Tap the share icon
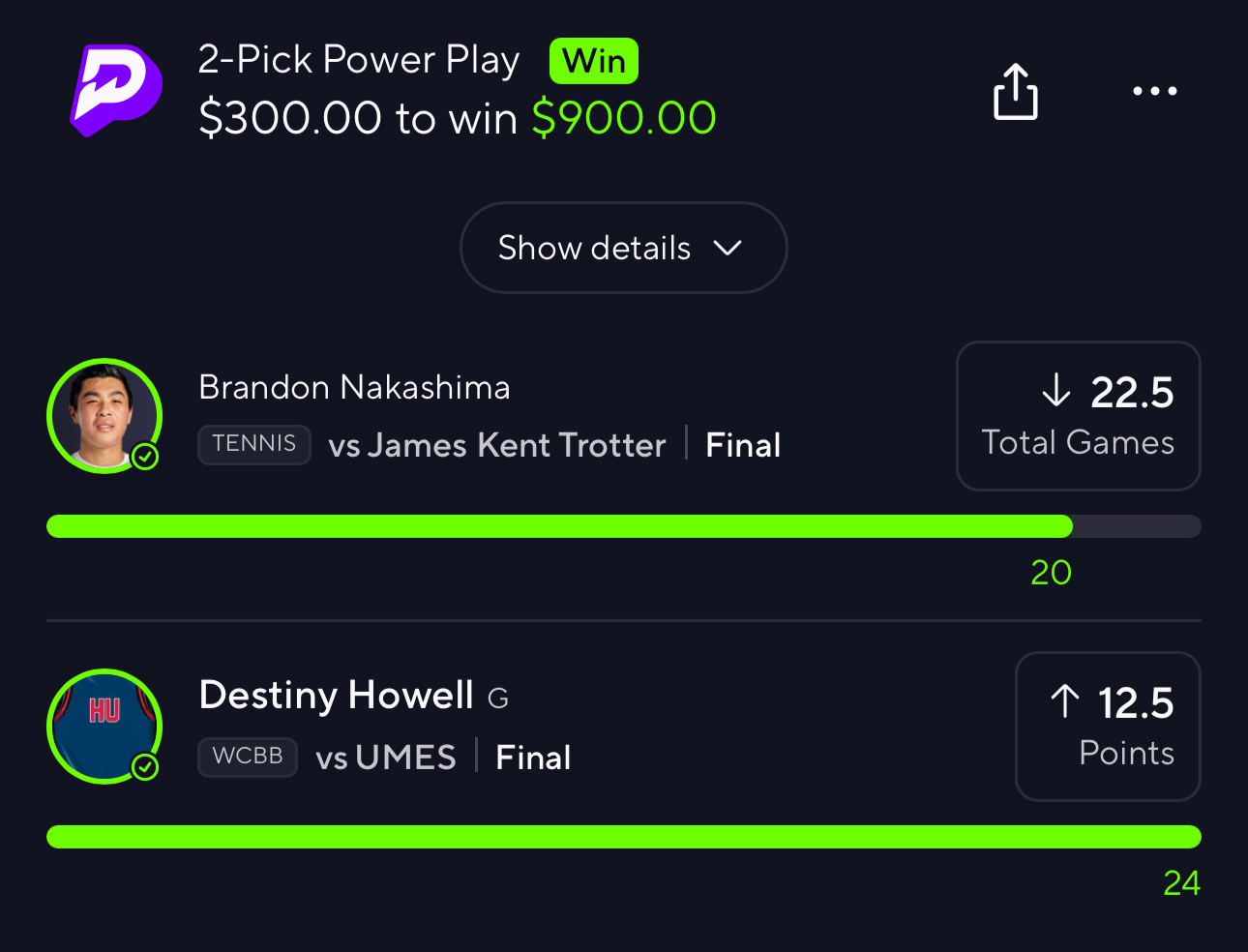This screenshot has width=1248, height=952. click(1016, 92)
